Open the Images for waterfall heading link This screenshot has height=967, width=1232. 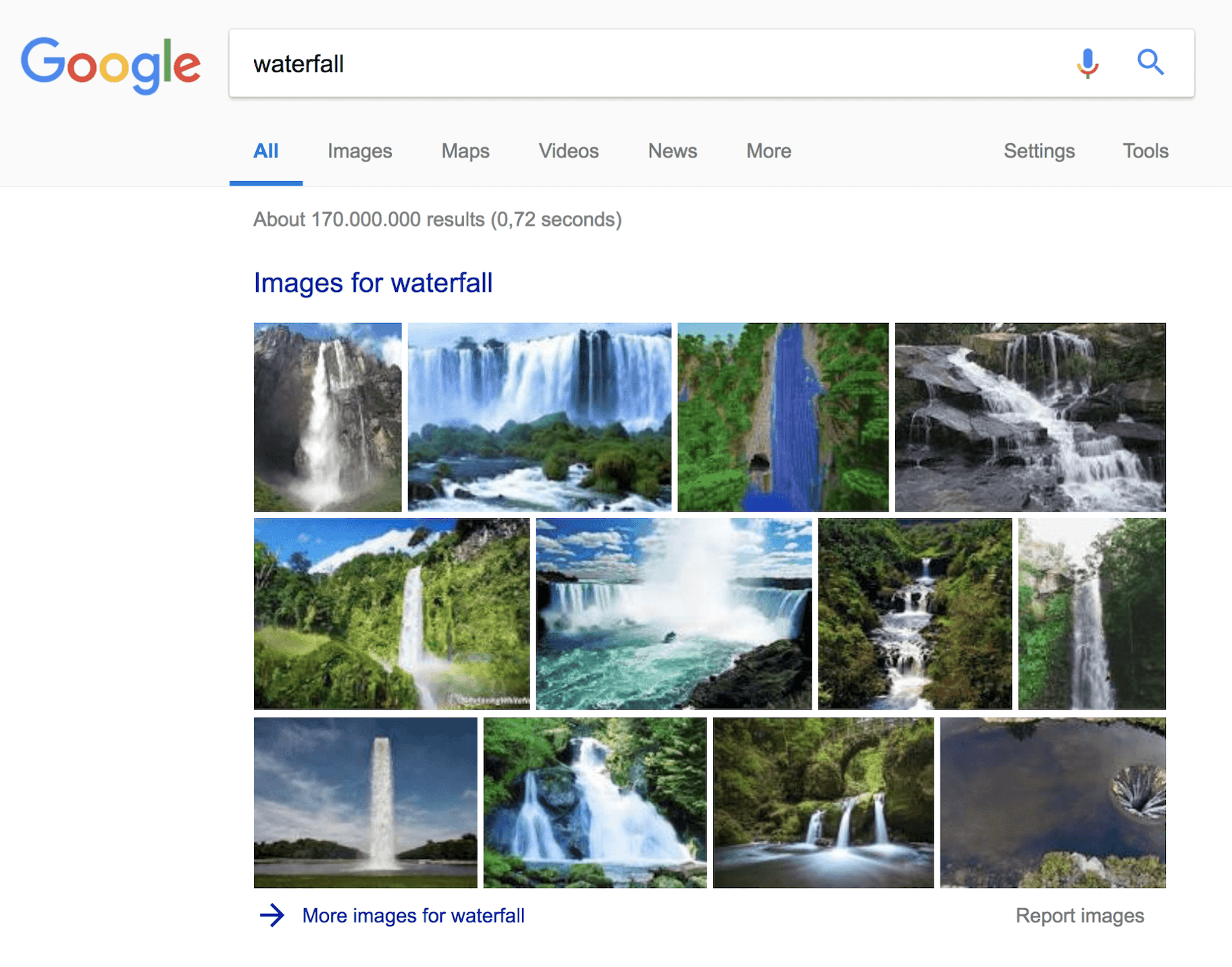[373, 283]
